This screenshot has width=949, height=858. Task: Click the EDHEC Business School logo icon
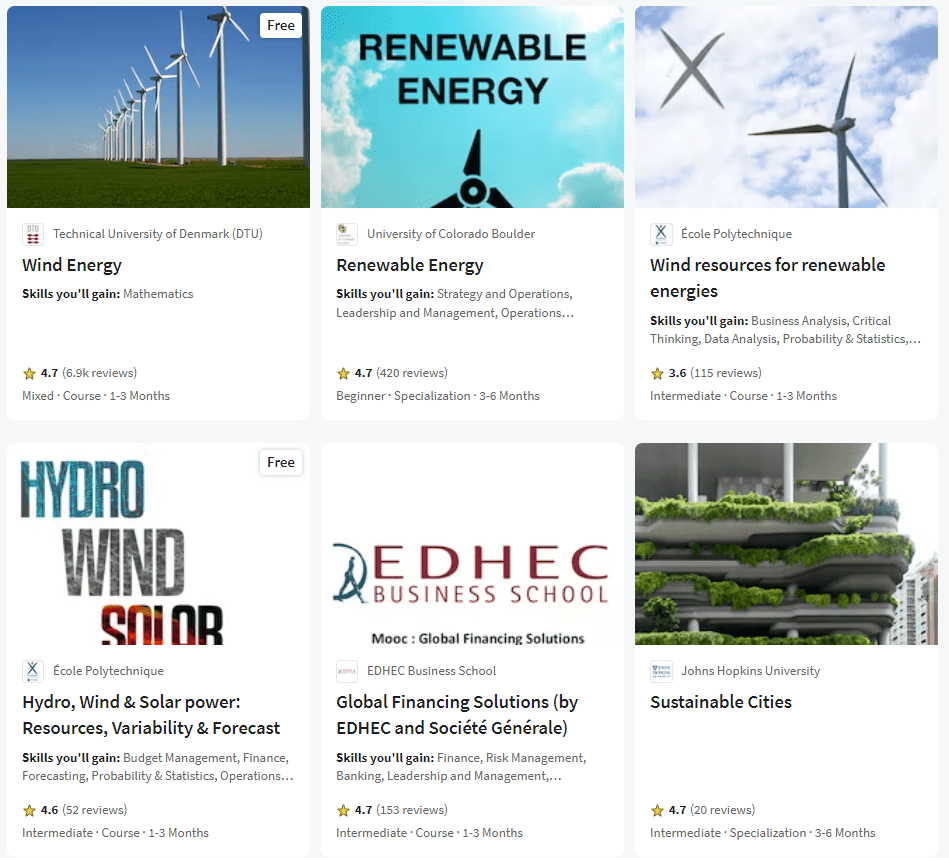[347, 671]
